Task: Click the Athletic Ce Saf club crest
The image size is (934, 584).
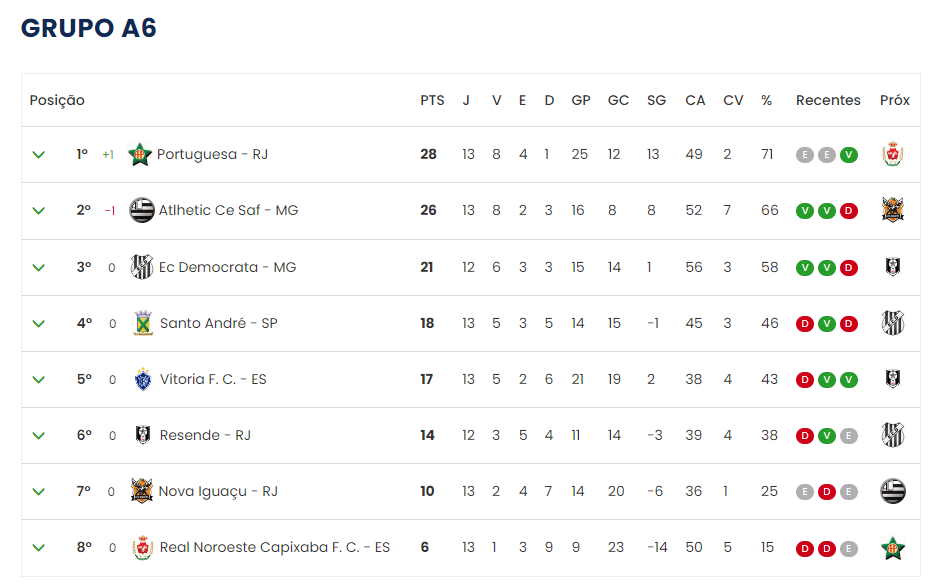Action: click(142, 211)
